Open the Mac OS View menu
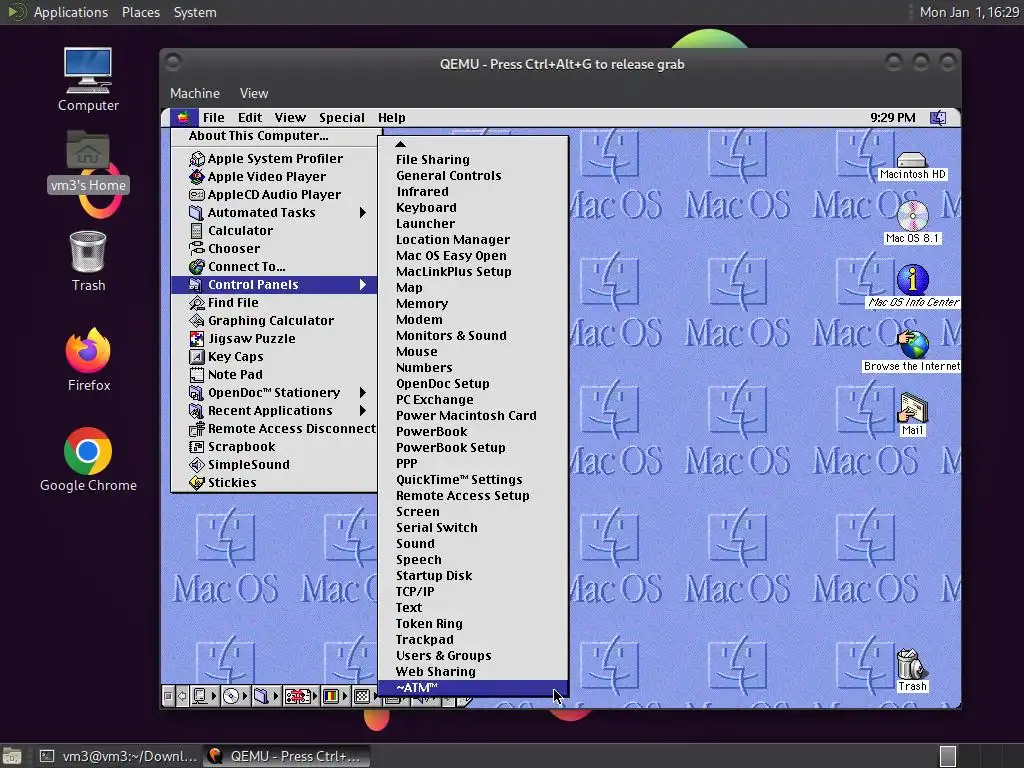 tap(290, 118)
